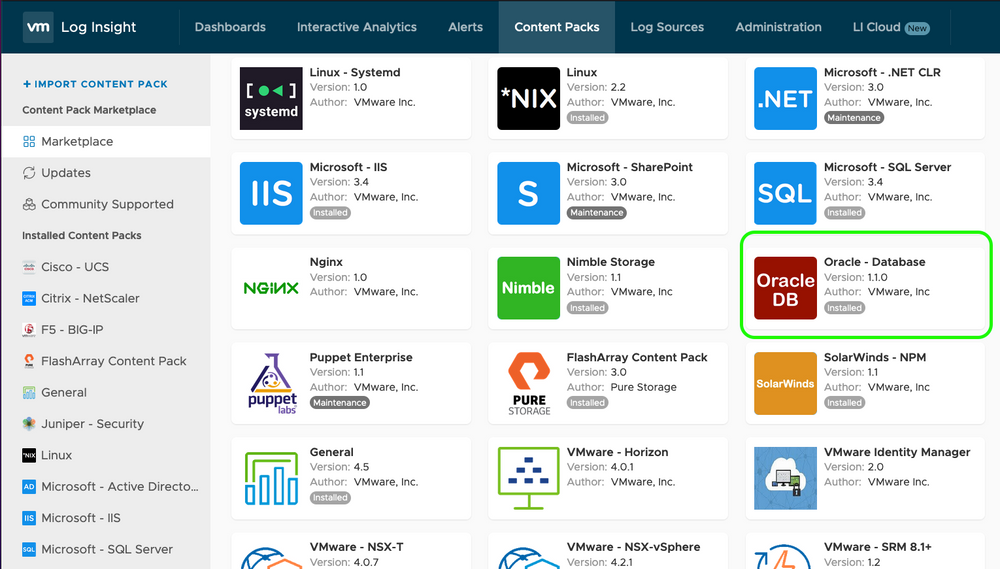This screenshot has height=569, width=1000.
Task: Click the Microsoft .NET CLR icon
Action: pos(785,99)
